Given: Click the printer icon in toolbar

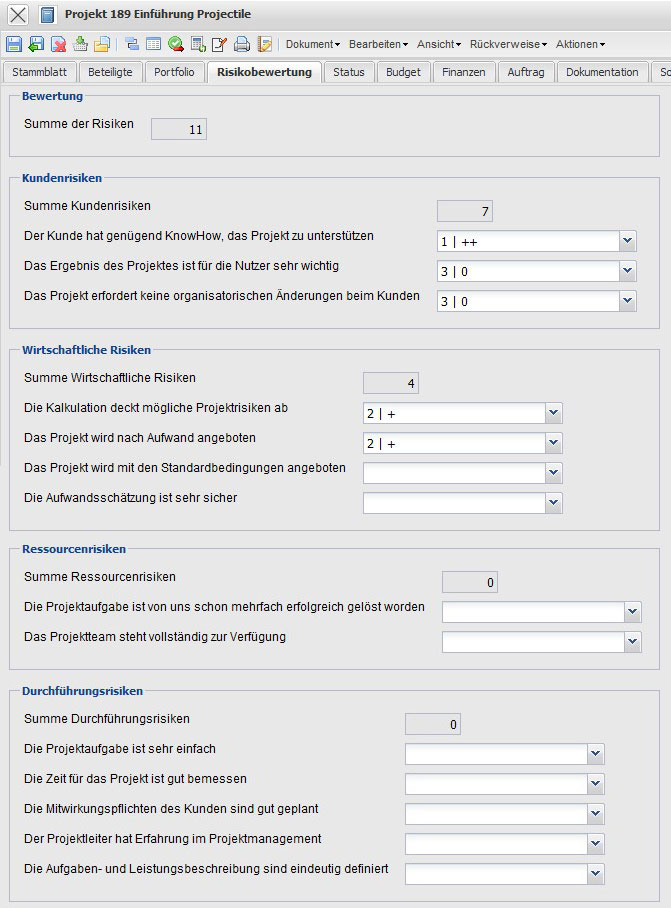Looking at the screenshot, I should click(241, 44).
